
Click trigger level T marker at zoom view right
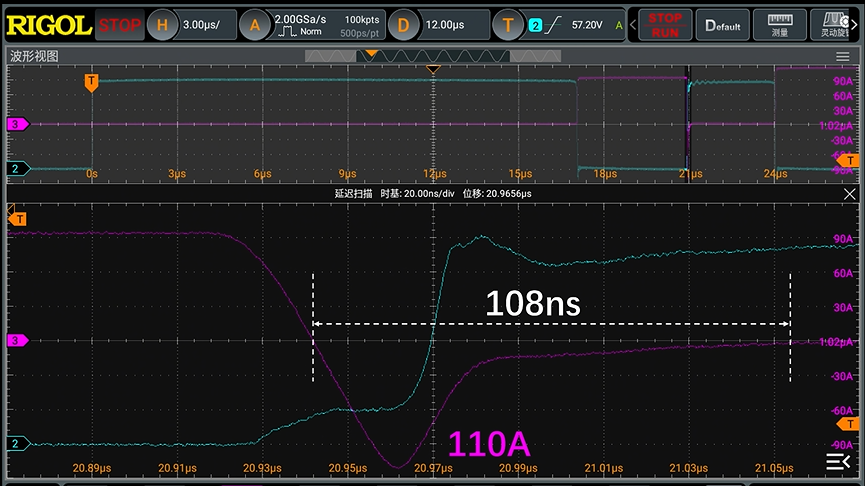pyautogui.click(x=848, y=424)
